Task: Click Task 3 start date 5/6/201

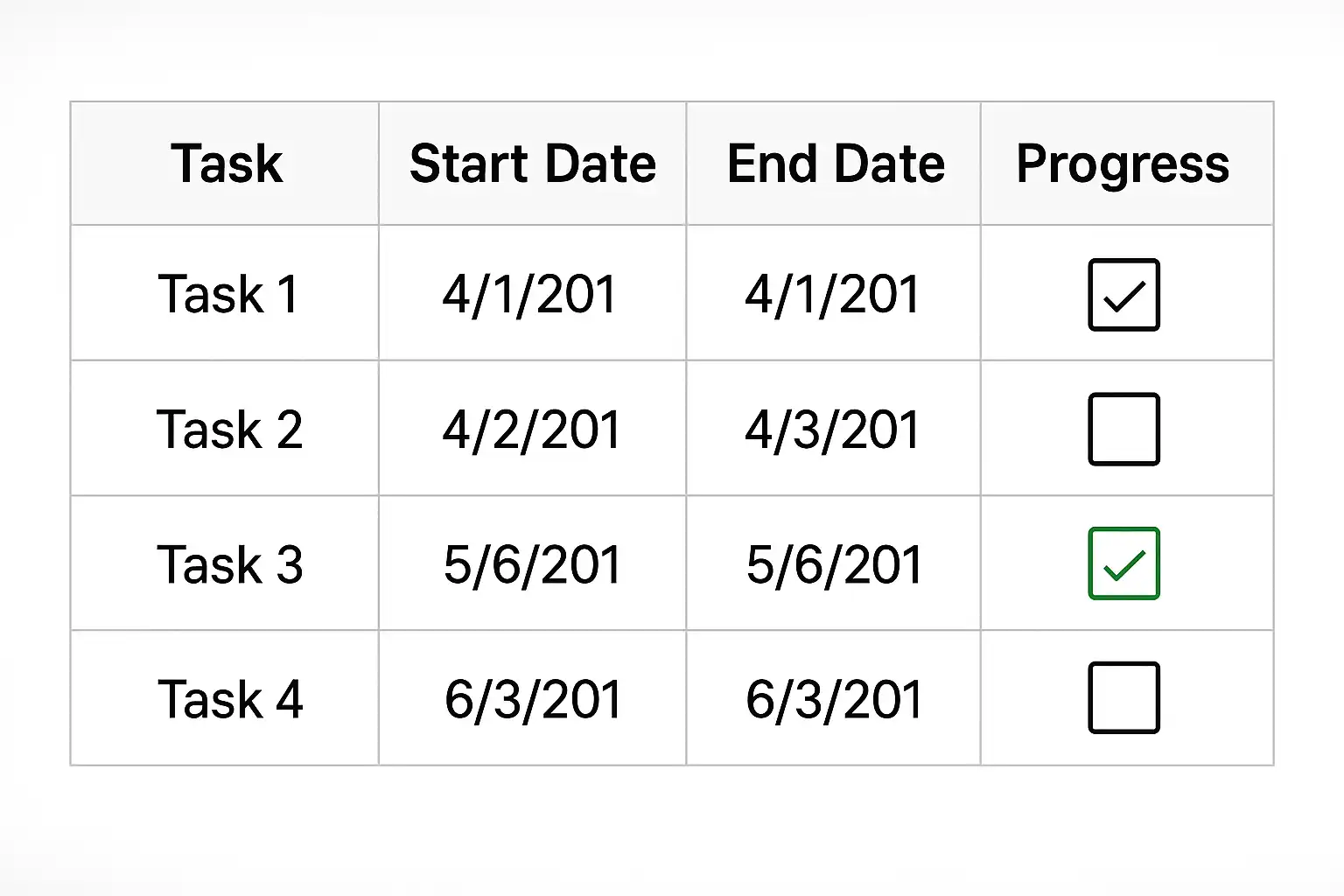Action: (x=532, y=564)
